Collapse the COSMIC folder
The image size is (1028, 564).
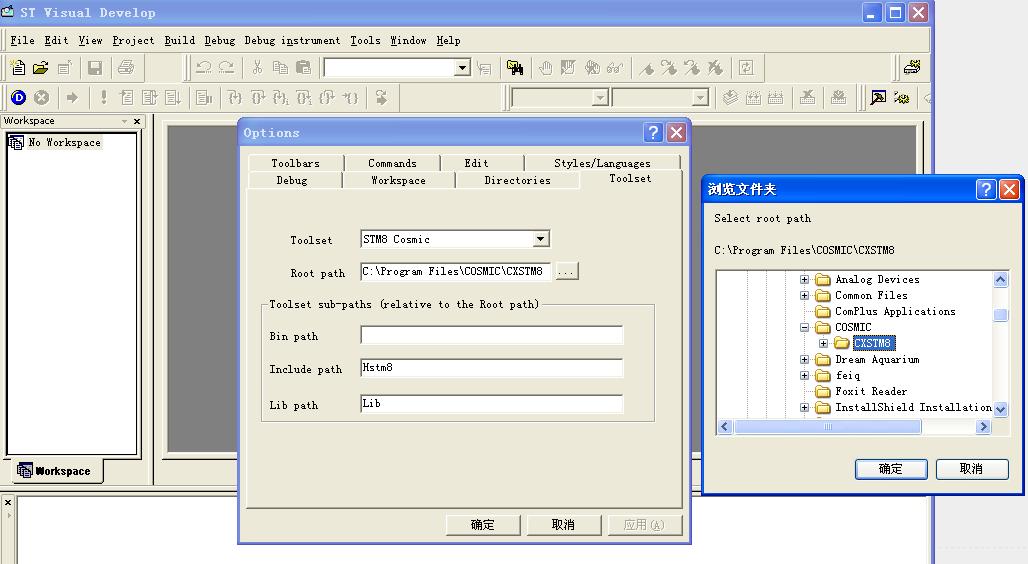[804, 327]
